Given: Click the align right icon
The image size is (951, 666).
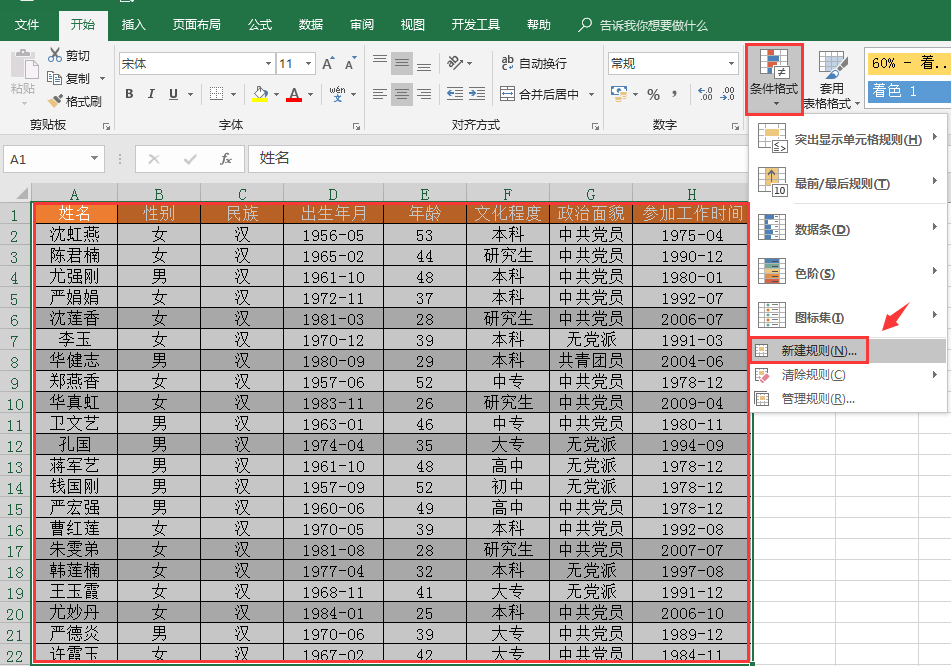Looking at the screenshot, I should [424, 94].
